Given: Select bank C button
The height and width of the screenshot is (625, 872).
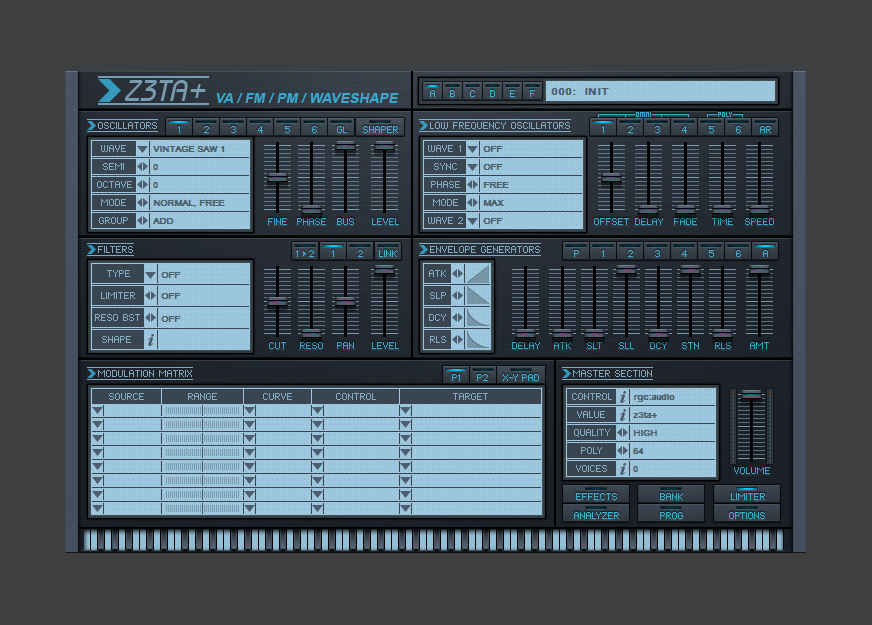Looking at the screenshot, I should tap(472, 92).
